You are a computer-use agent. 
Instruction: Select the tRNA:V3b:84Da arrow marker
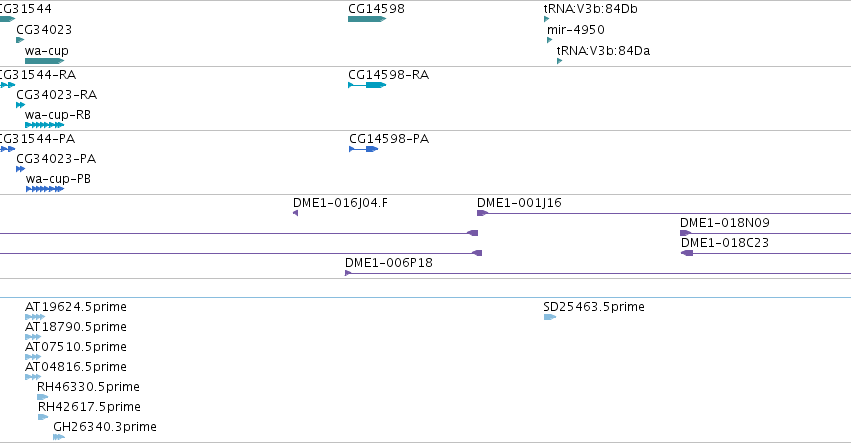(560, 61)
